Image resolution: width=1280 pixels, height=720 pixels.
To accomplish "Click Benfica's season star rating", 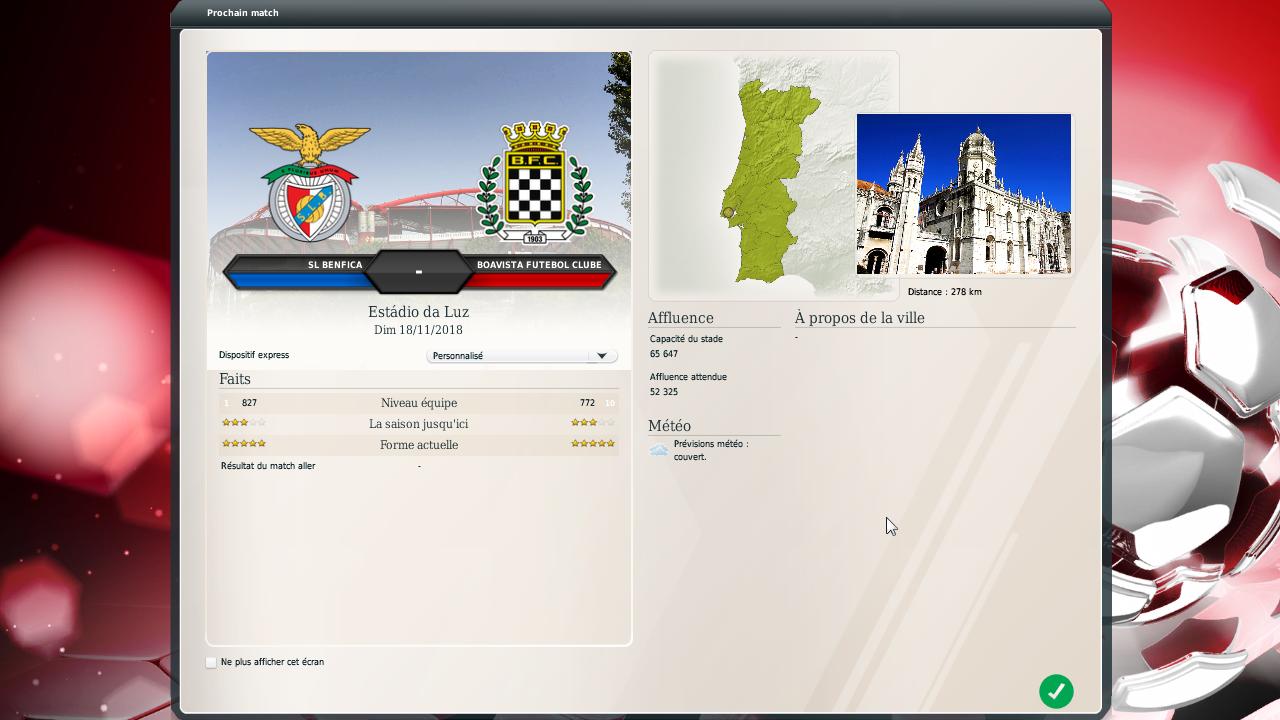I will coord(244,423).
